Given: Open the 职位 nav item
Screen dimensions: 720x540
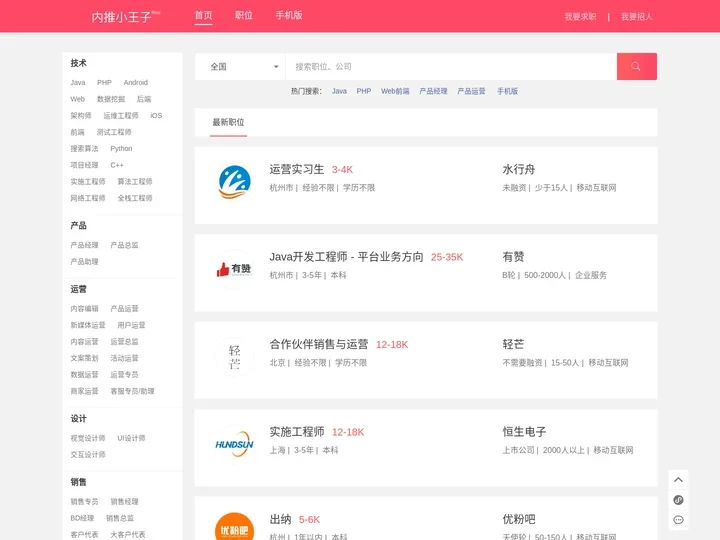Looking at the screenshot, I should click(x=244, y=15).
